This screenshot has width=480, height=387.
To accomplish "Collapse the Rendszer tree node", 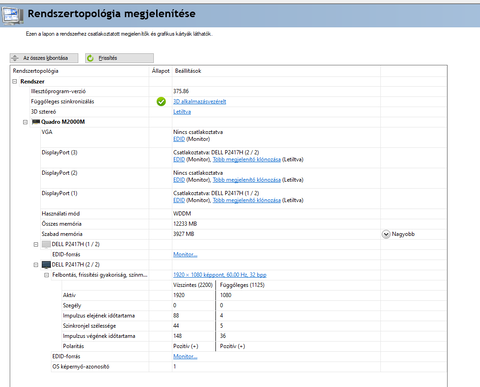I will point(15,81).
